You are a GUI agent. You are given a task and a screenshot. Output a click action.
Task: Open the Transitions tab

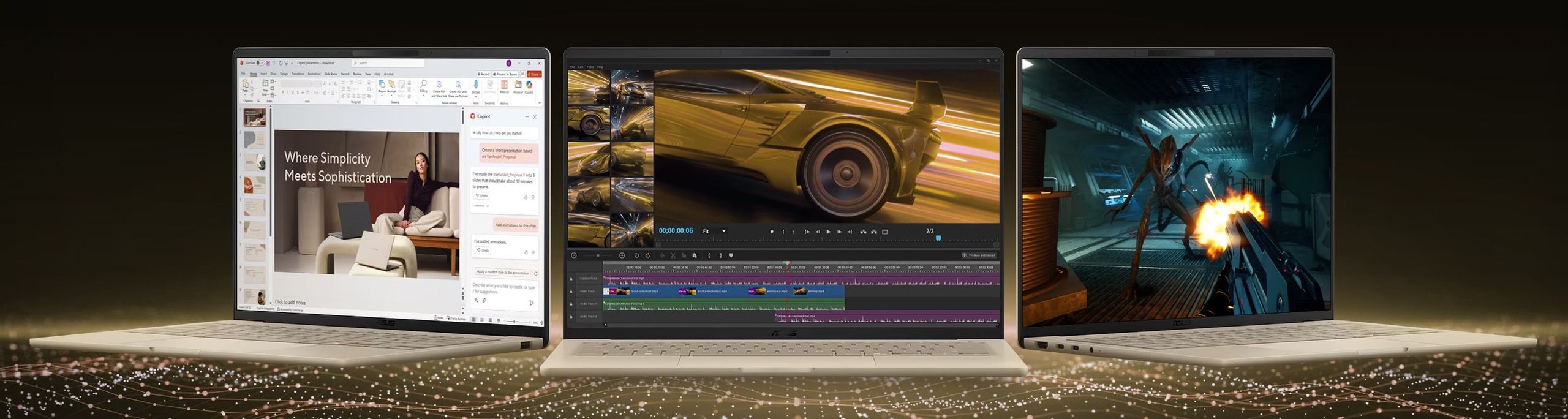[298, 74]
